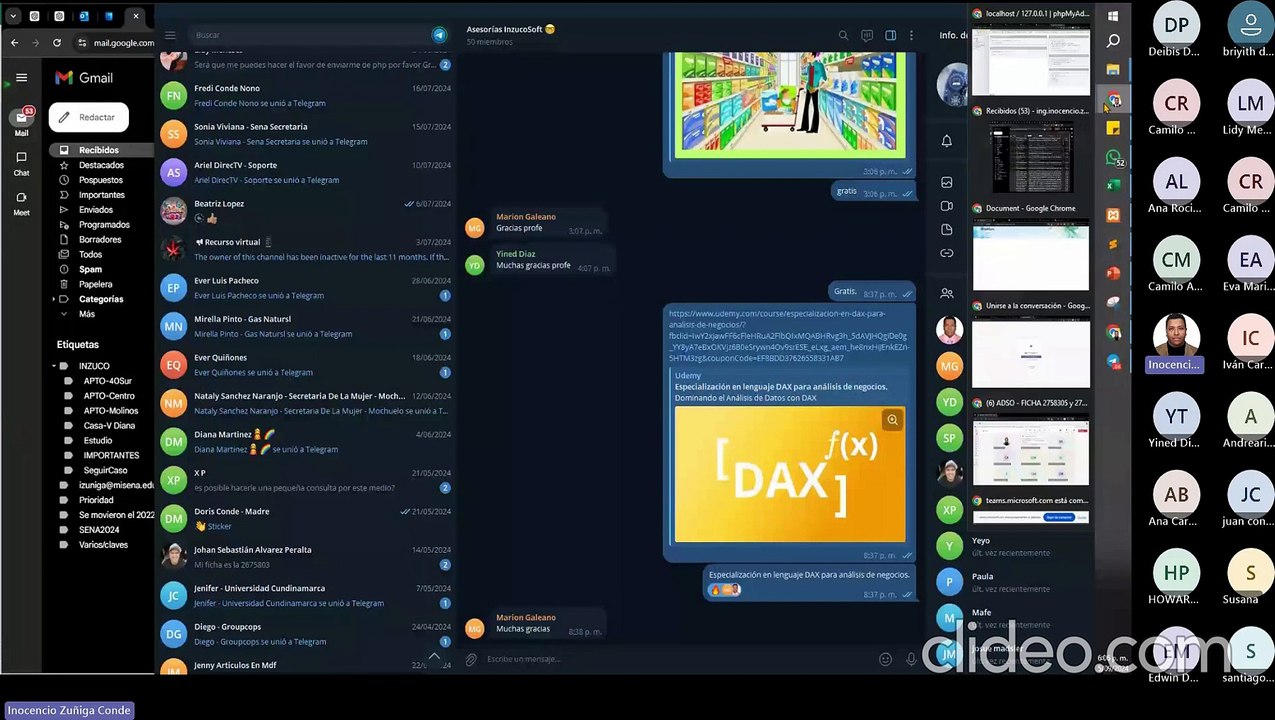Toggle the Telegram chat info side panel
Screen dimensions: 1275x720
tap(890, 35)
